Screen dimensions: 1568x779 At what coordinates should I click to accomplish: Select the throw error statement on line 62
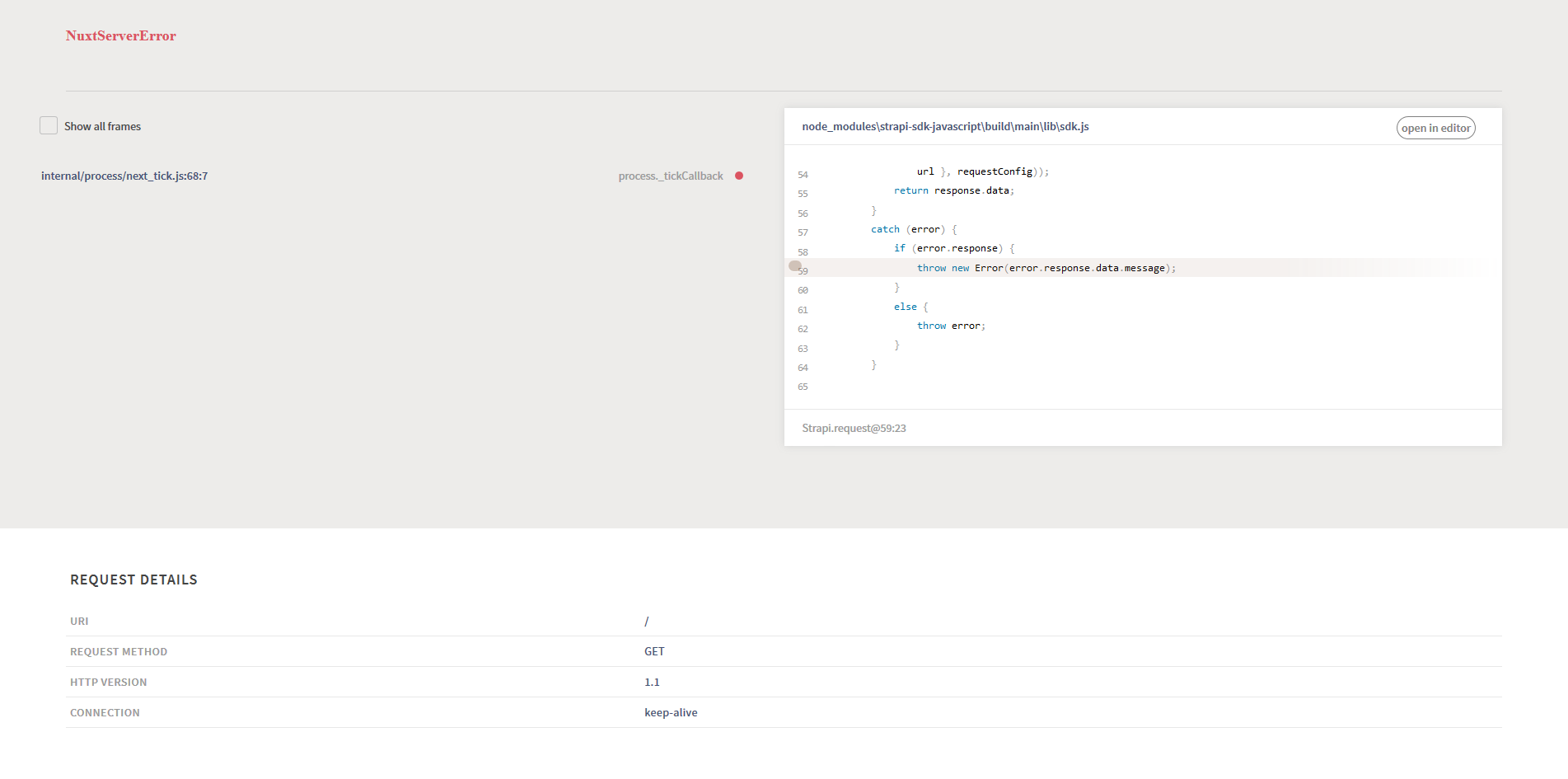(951, 326)
